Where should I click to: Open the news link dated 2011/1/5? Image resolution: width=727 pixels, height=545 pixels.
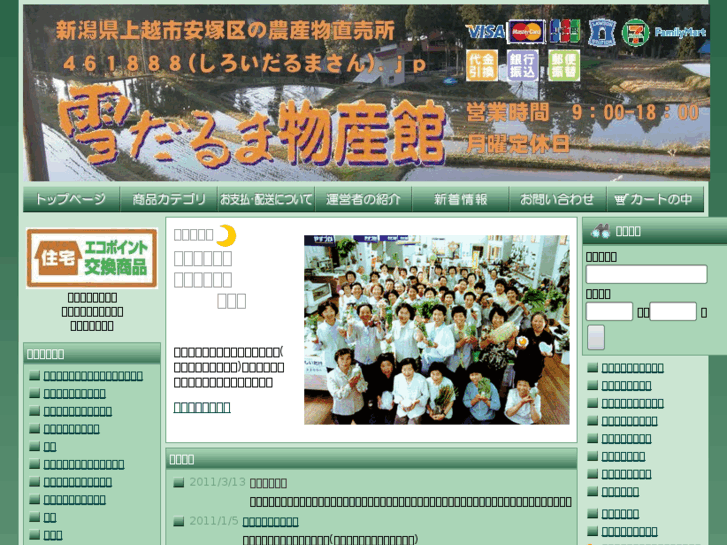coord(270,522)
